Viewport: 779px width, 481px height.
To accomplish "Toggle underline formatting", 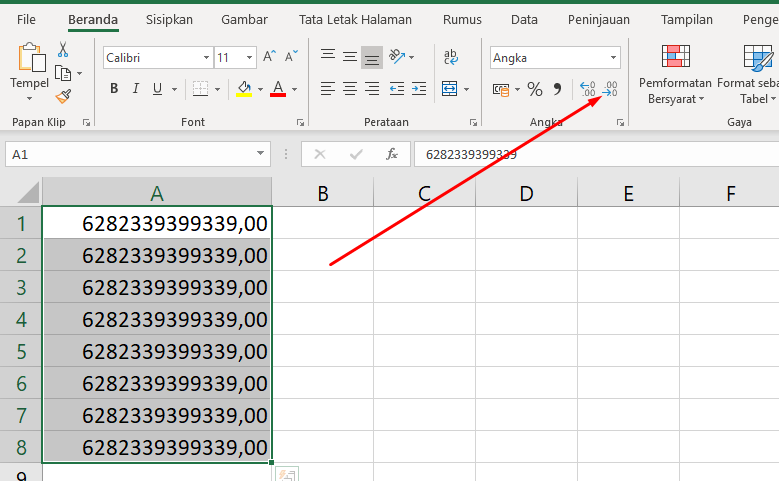I will (157, 88).
